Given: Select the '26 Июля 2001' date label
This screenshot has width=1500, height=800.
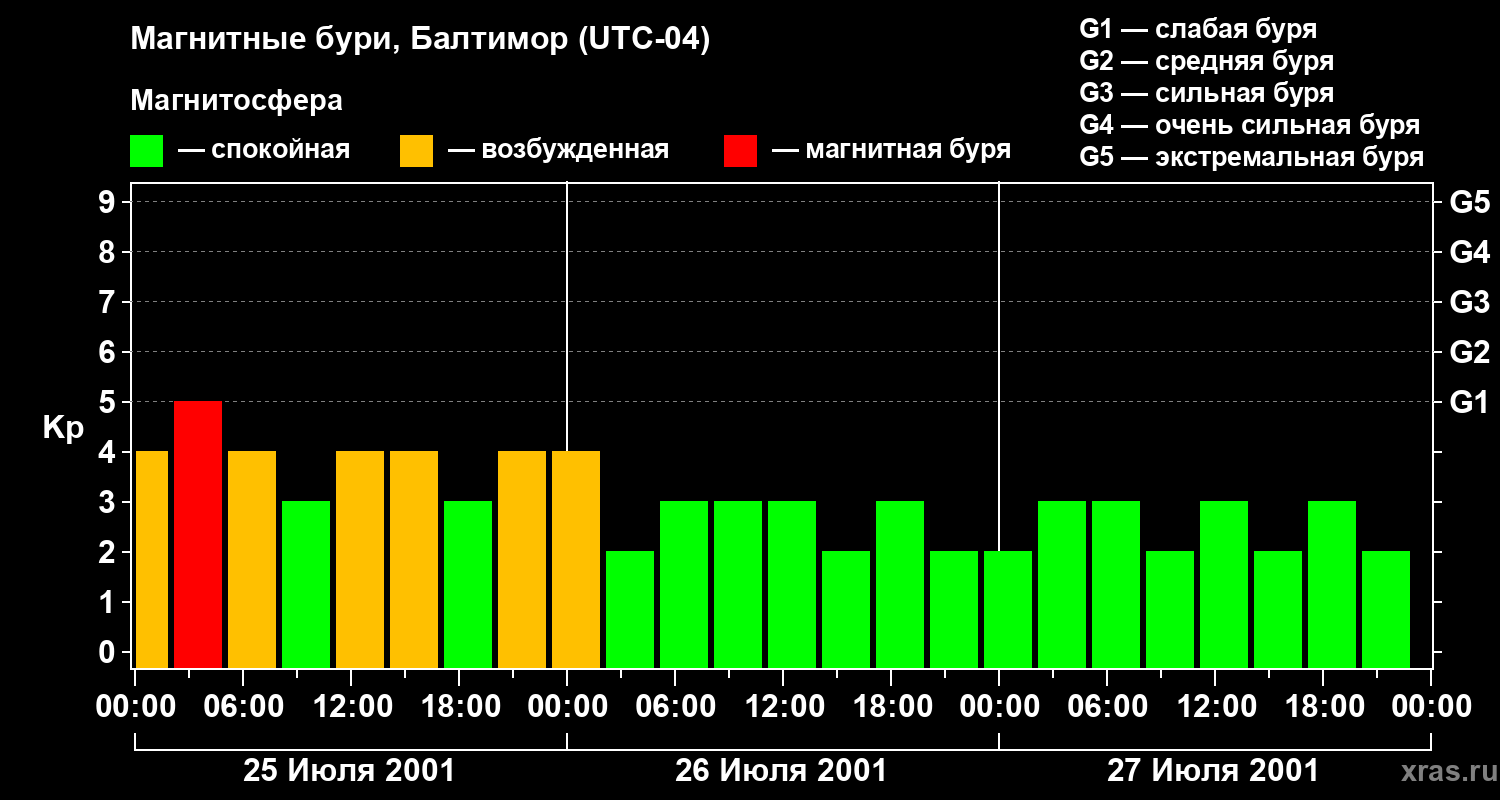Looking at the screenshot, I should tap(781, 771).
